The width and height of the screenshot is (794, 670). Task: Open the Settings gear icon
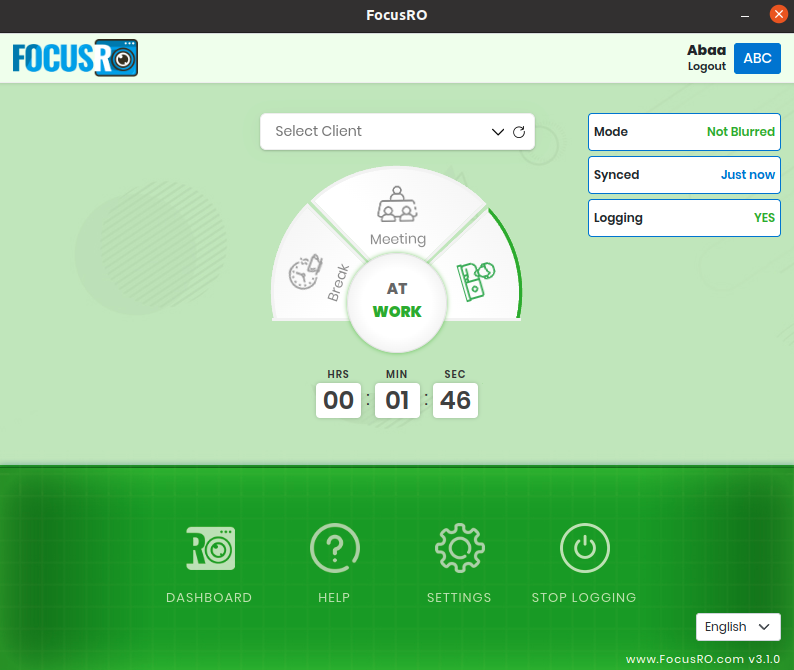(x=459, y=548)
